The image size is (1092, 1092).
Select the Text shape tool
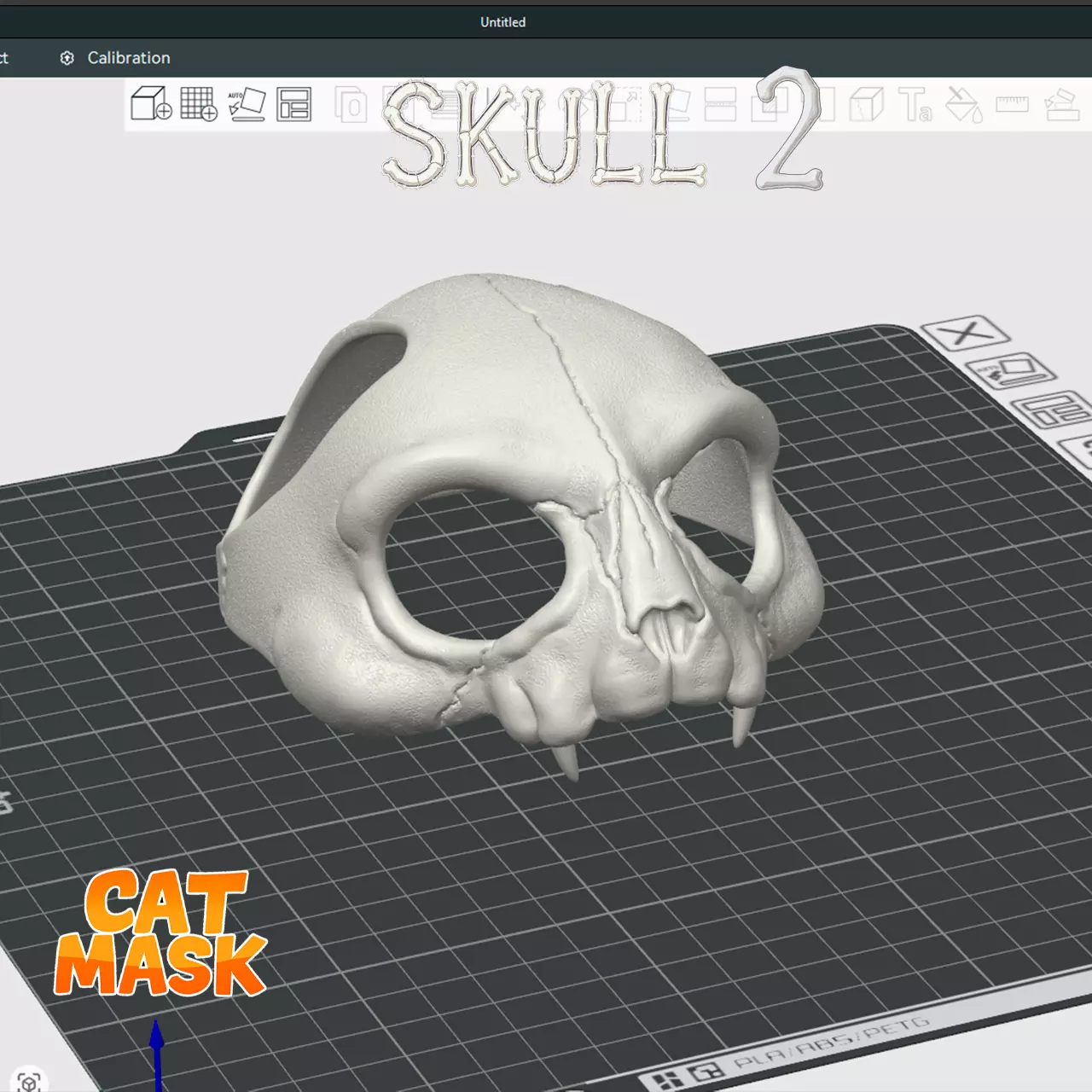point(915,105)
